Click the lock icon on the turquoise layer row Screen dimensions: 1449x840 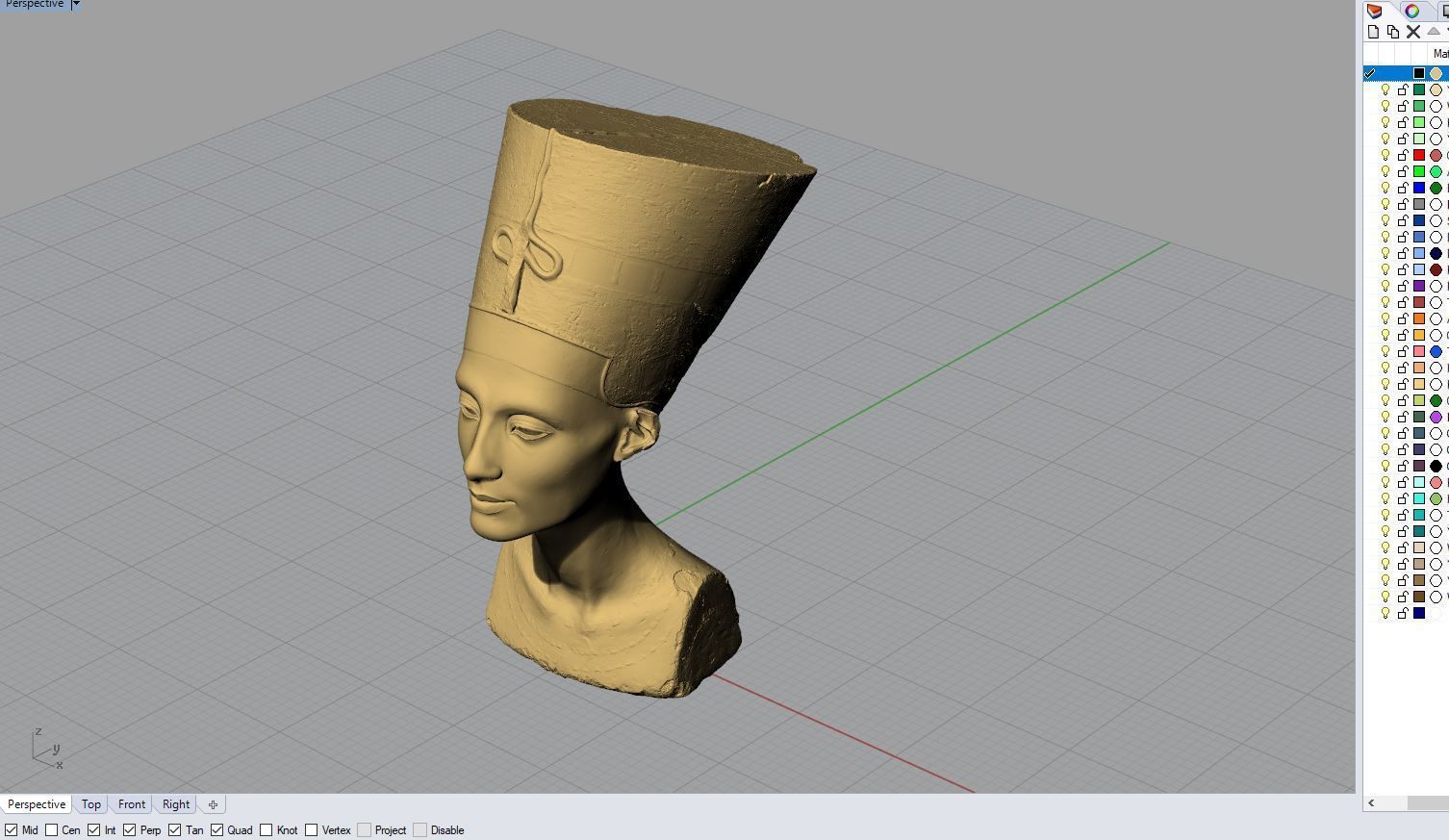1403,498
